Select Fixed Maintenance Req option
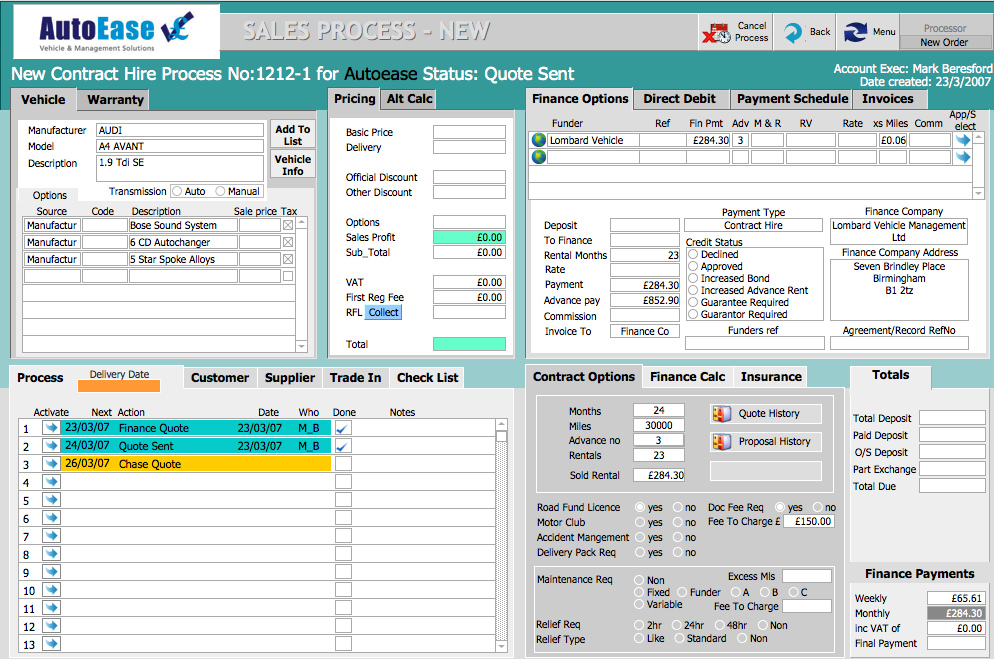Screen dimensions: 994x659 (639, 592)
